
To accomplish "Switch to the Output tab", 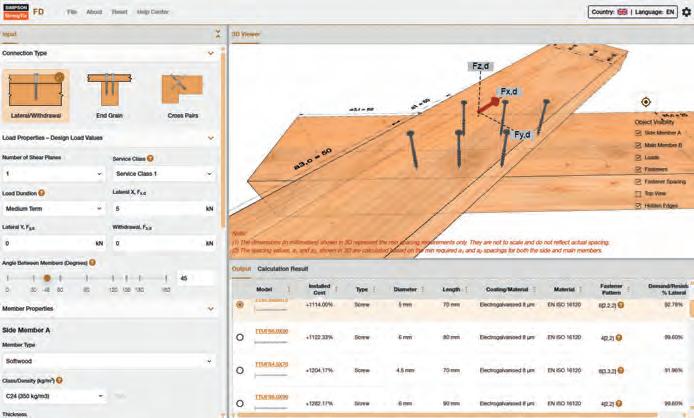I will [x=241, y=269].
